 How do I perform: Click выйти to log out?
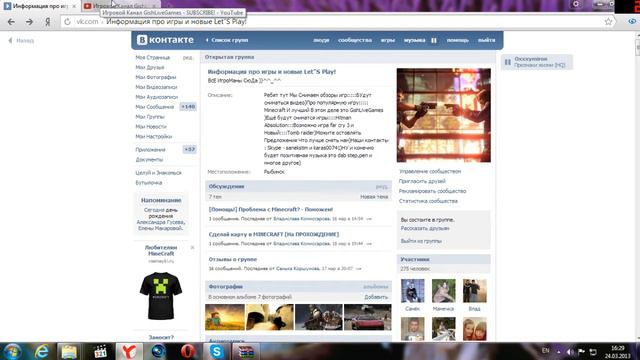coord(486,40)
